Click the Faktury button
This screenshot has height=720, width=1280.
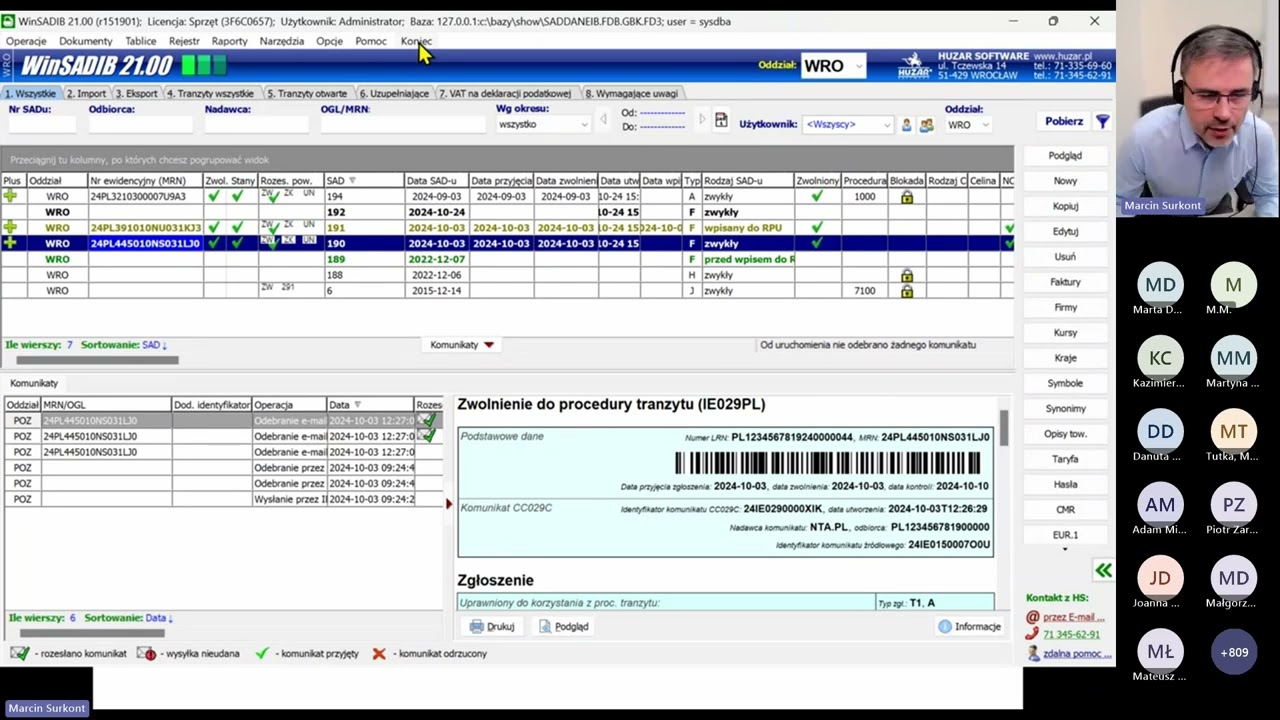1065,282
